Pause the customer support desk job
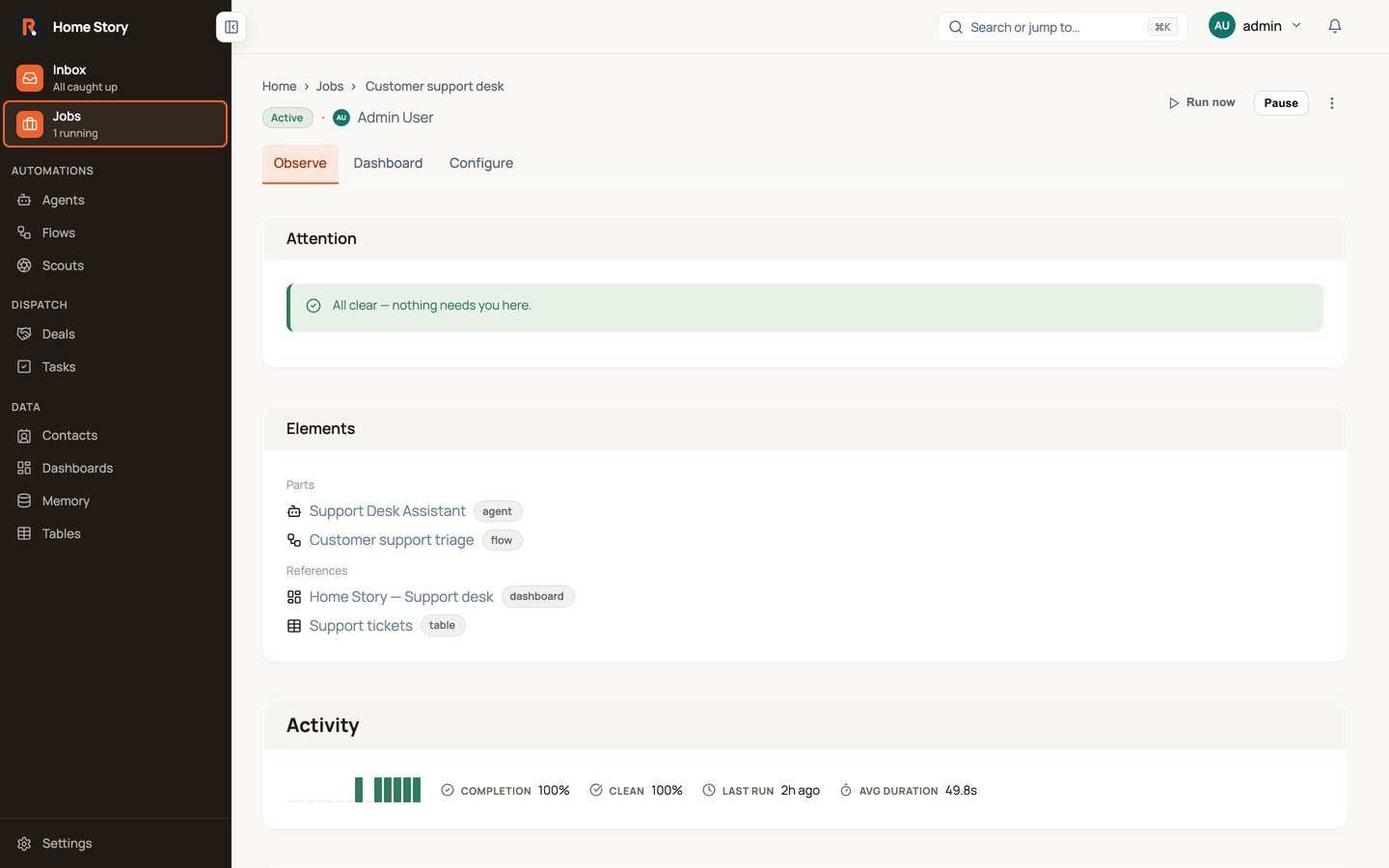This screenshot has width=1389, height=868. point(1281,103)
